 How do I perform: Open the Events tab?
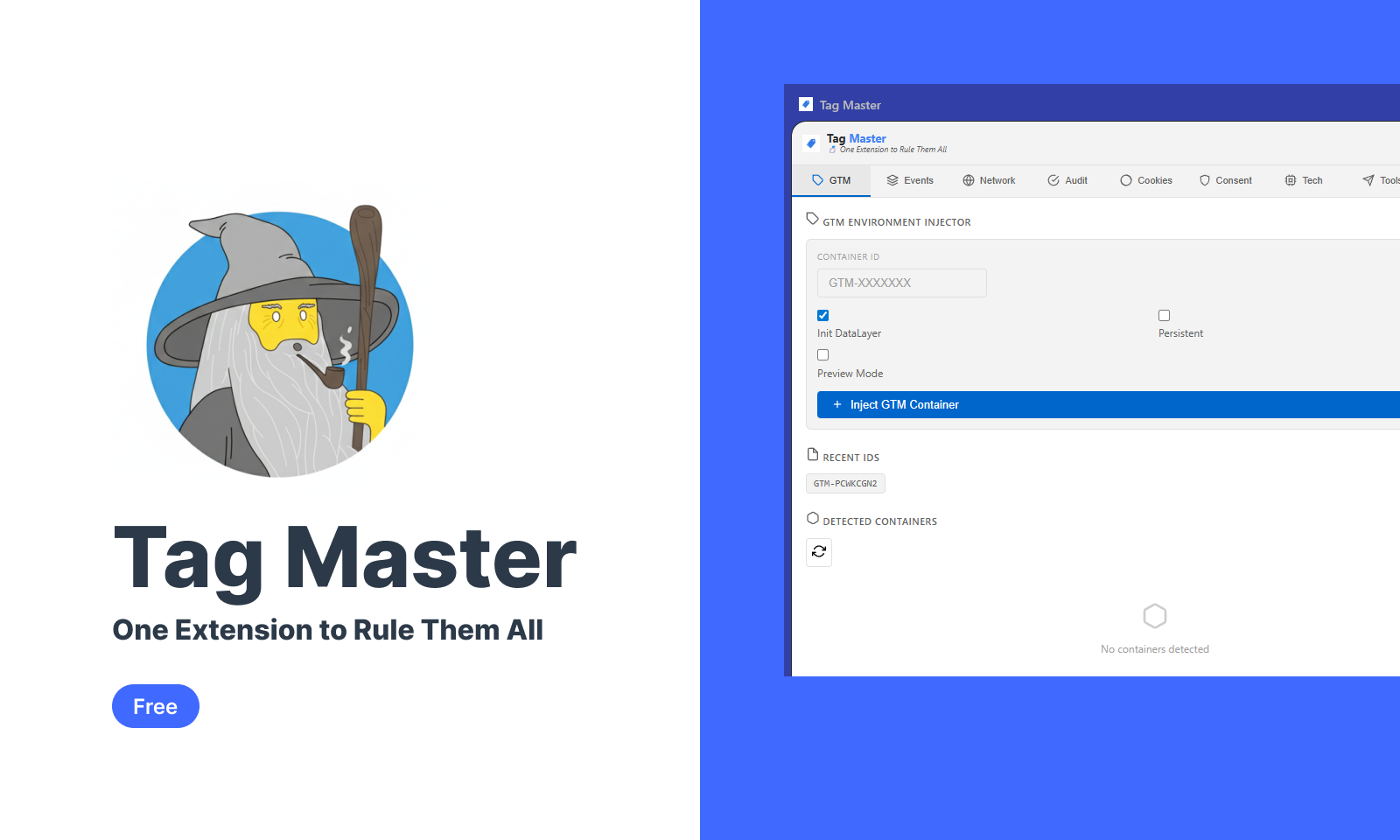point(910,180)
